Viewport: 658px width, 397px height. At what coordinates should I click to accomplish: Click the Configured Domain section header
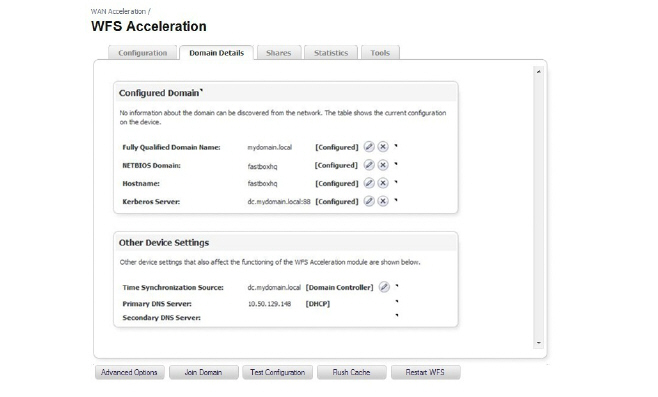click(x=160, y=93)
